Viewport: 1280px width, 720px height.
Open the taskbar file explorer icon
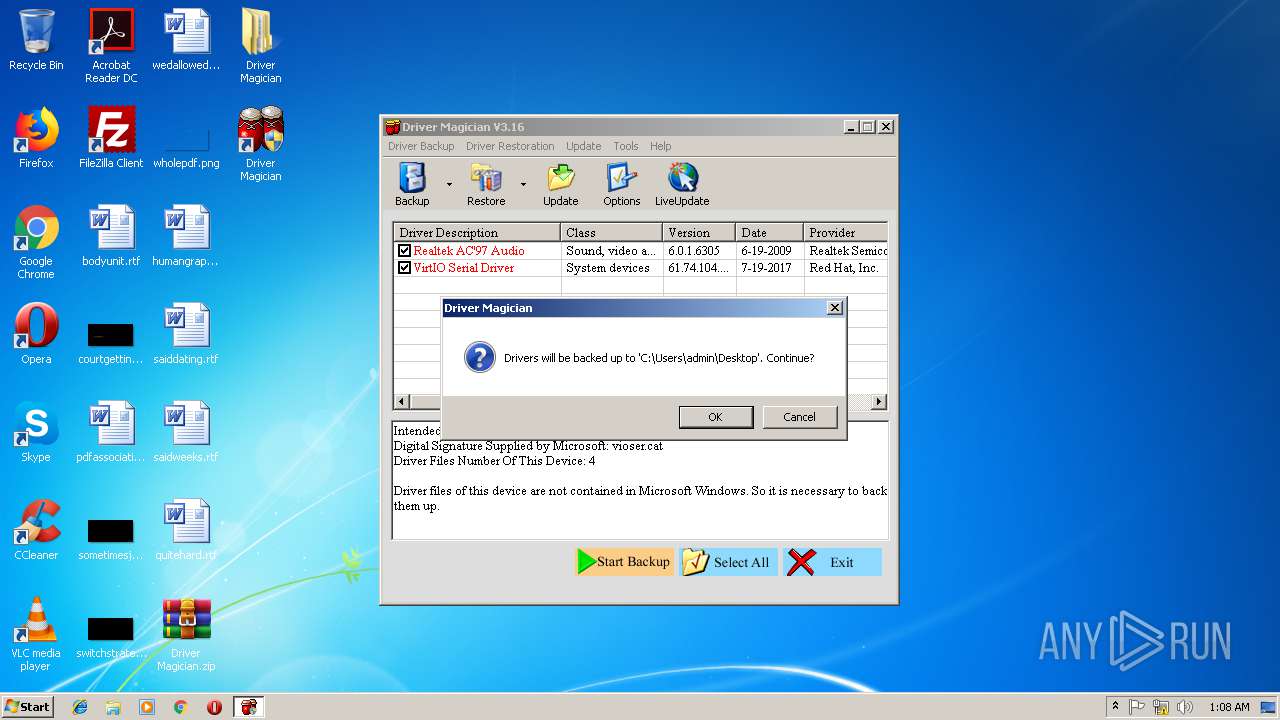click(x=113, y=706)
